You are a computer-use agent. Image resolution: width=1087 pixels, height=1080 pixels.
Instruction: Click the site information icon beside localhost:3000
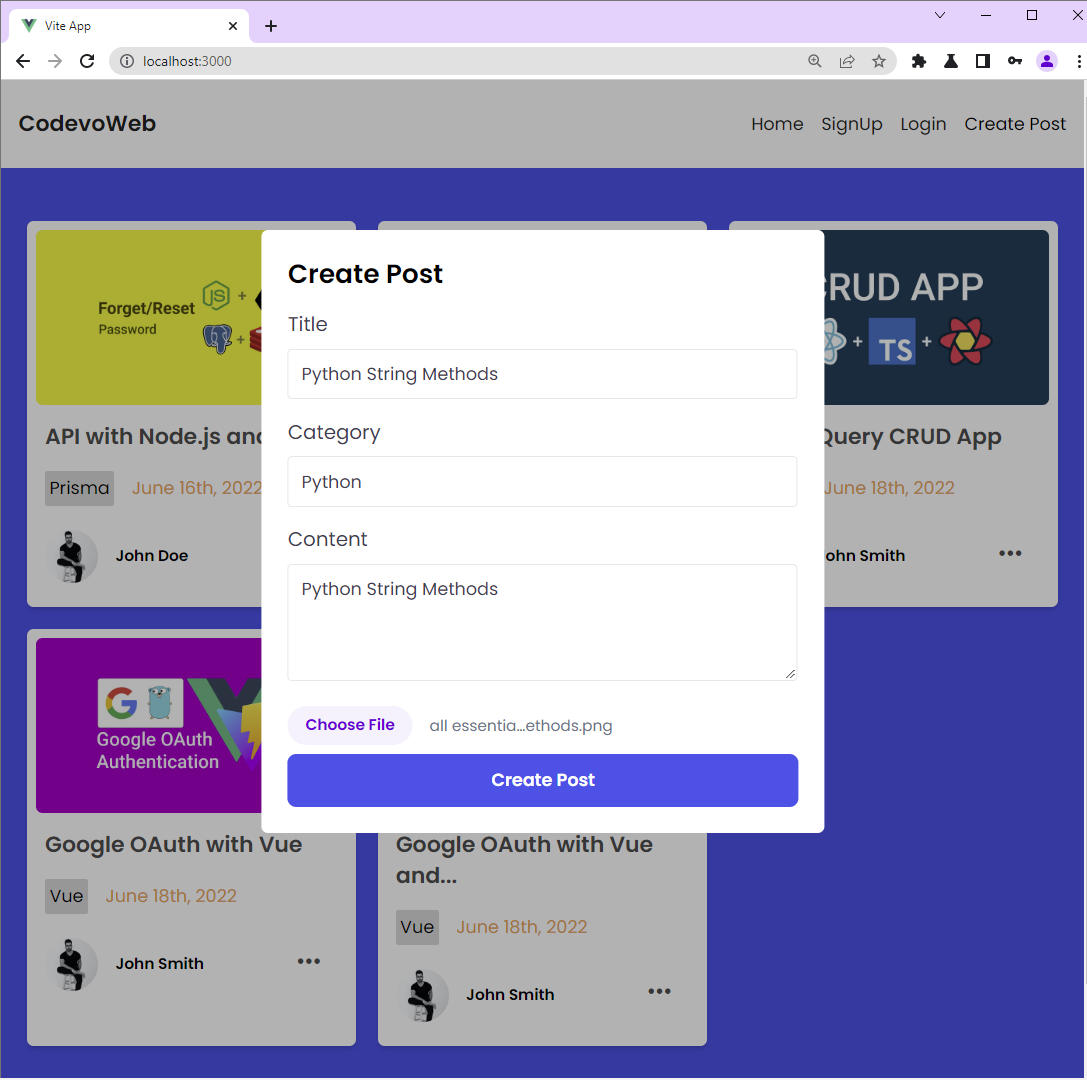click(x=126, y=60)
